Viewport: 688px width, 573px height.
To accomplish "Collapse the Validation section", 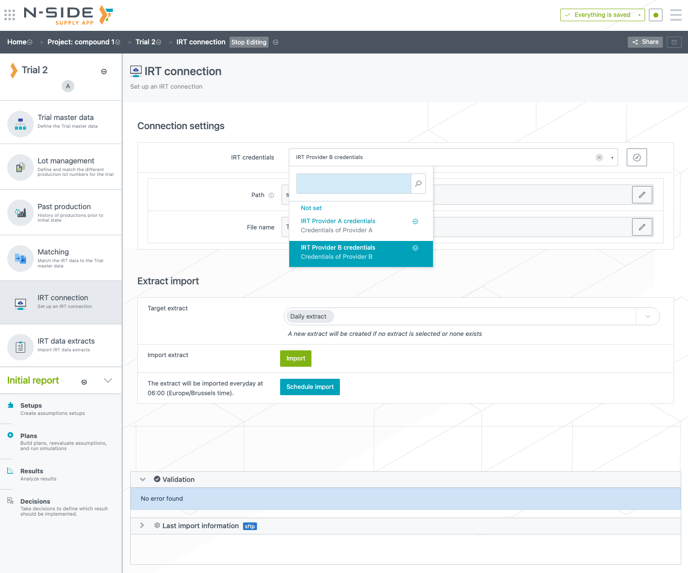I will pyautogui.click(x=143, y=479).
